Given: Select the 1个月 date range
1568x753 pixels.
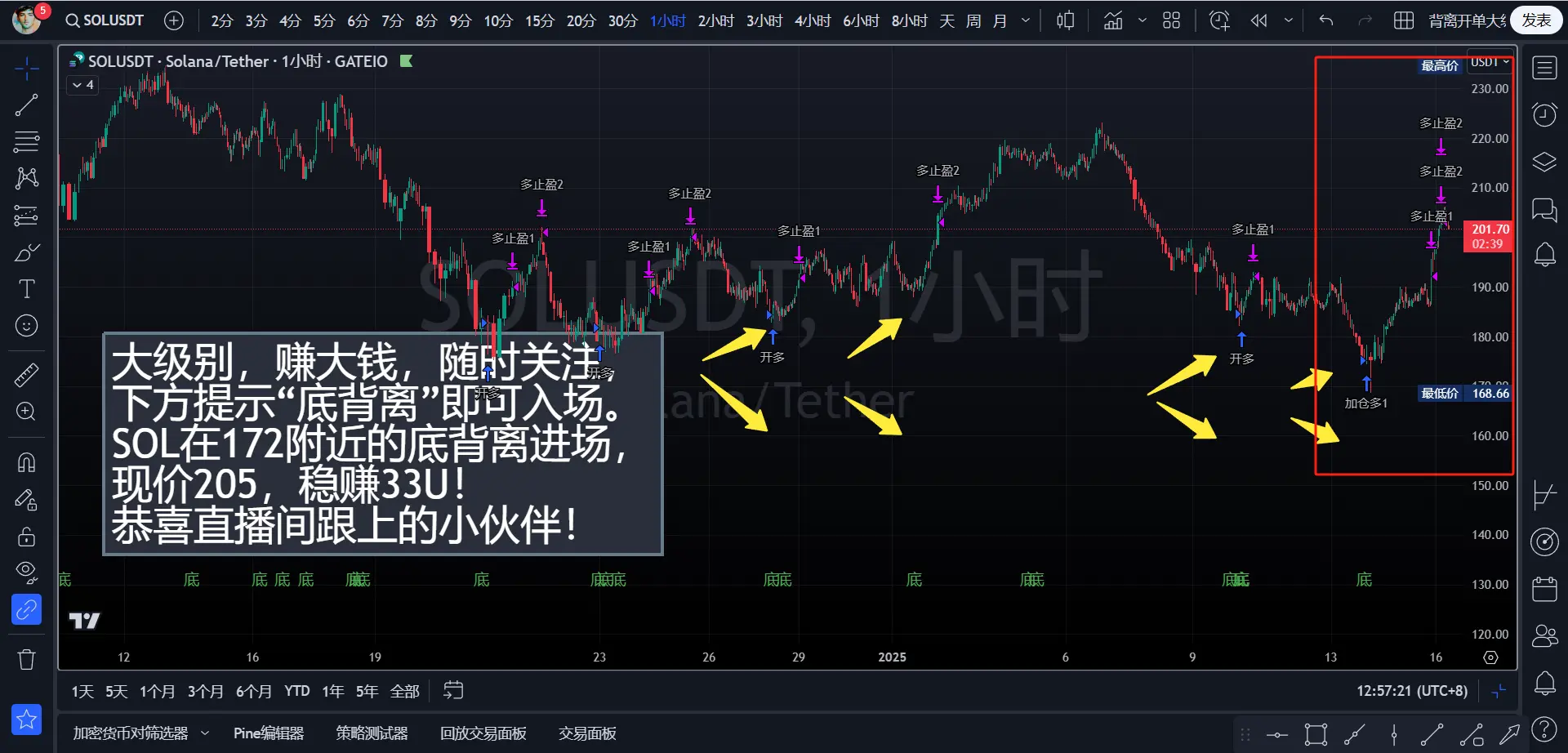Looking at the screenshot, I should point(158,691).
